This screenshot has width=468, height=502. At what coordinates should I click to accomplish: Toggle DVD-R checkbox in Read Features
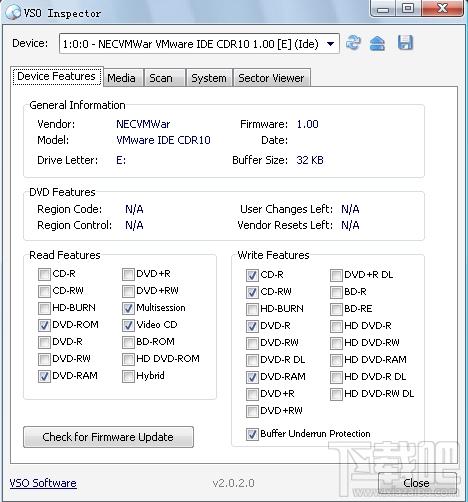[x=44, y=342]
